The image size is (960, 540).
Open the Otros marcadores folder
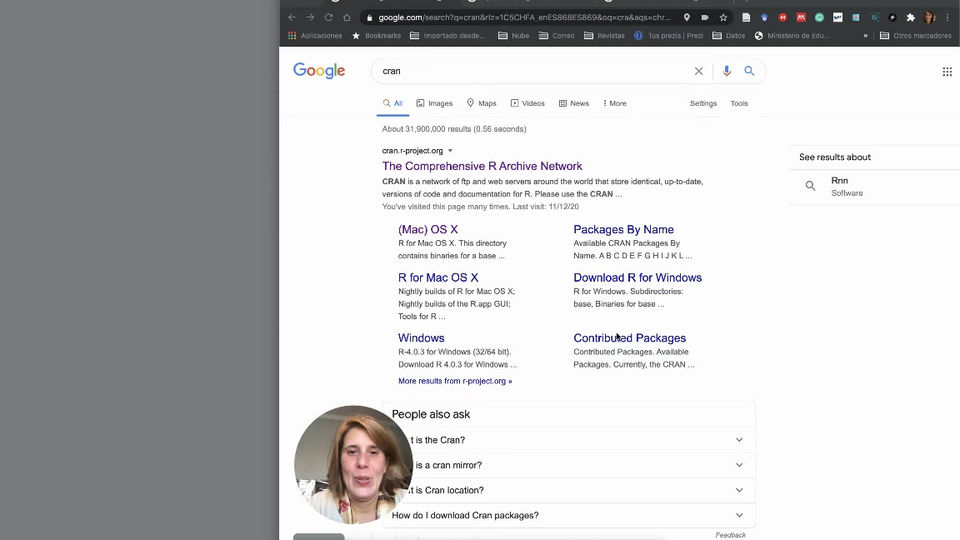point(915,36)
